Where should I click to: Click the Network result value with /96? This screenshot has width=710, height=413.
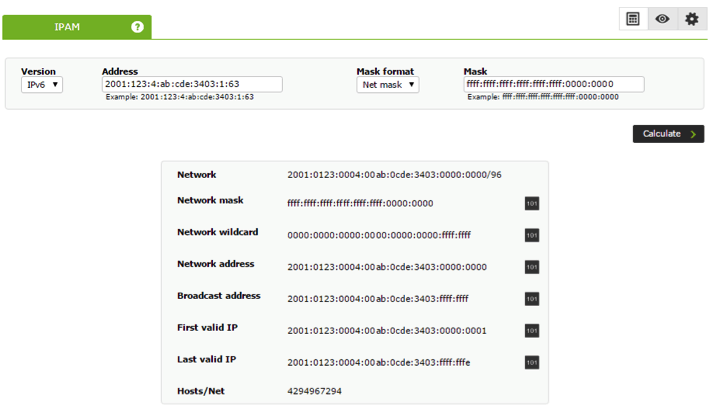coord(394,175)
